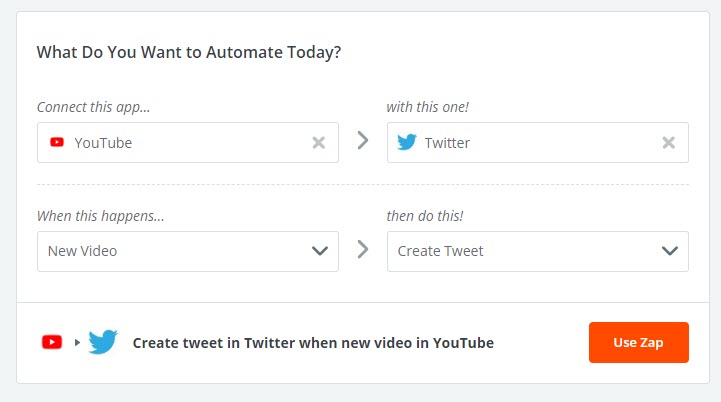This screenshot has height=402, width=721.
Task: Click the Twitter bird icon in the second app field
Action: (406, 143)
